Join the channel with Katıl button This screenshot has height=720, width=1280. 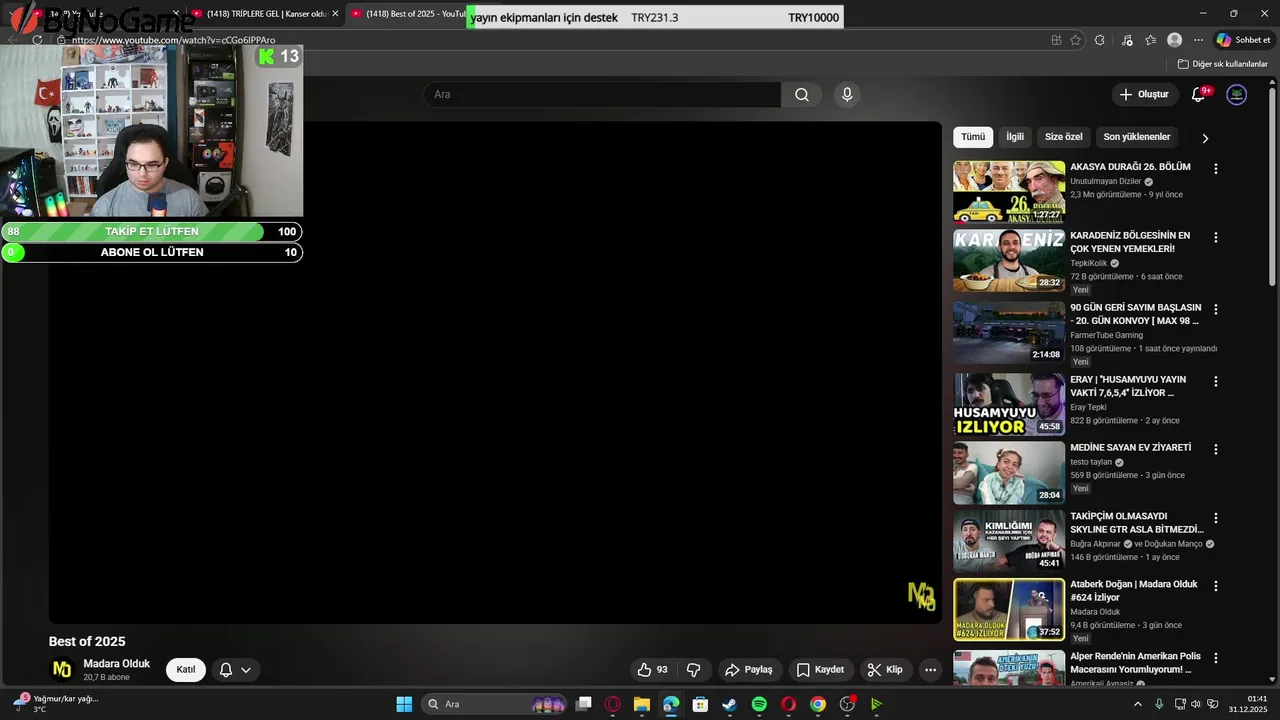tap(186, 670)
